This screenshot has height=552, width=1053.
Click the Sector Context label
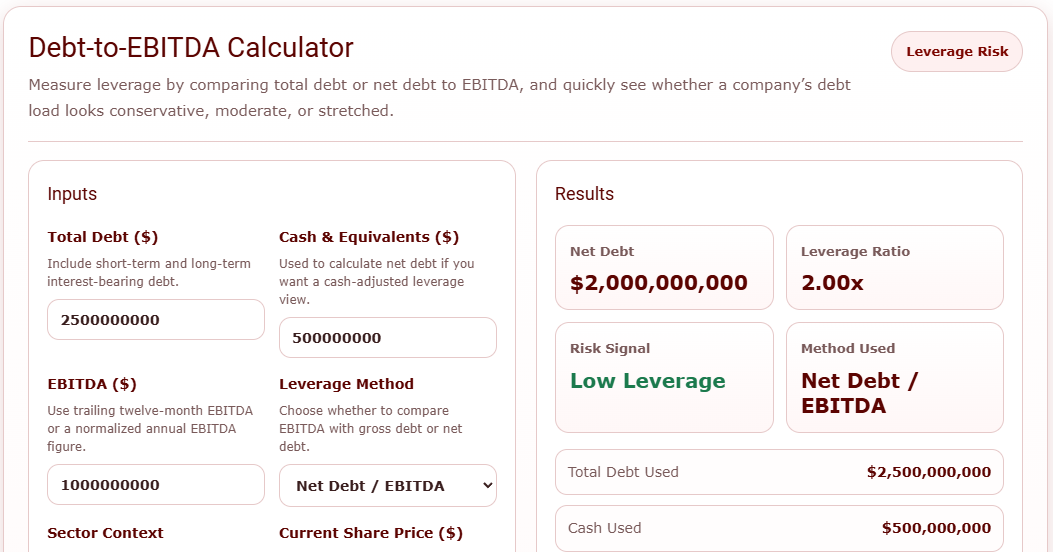[x=105, y=533]
